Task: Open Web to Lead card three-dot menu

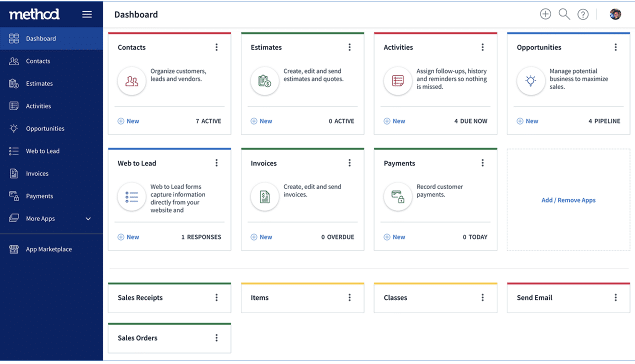Action: 217,163
